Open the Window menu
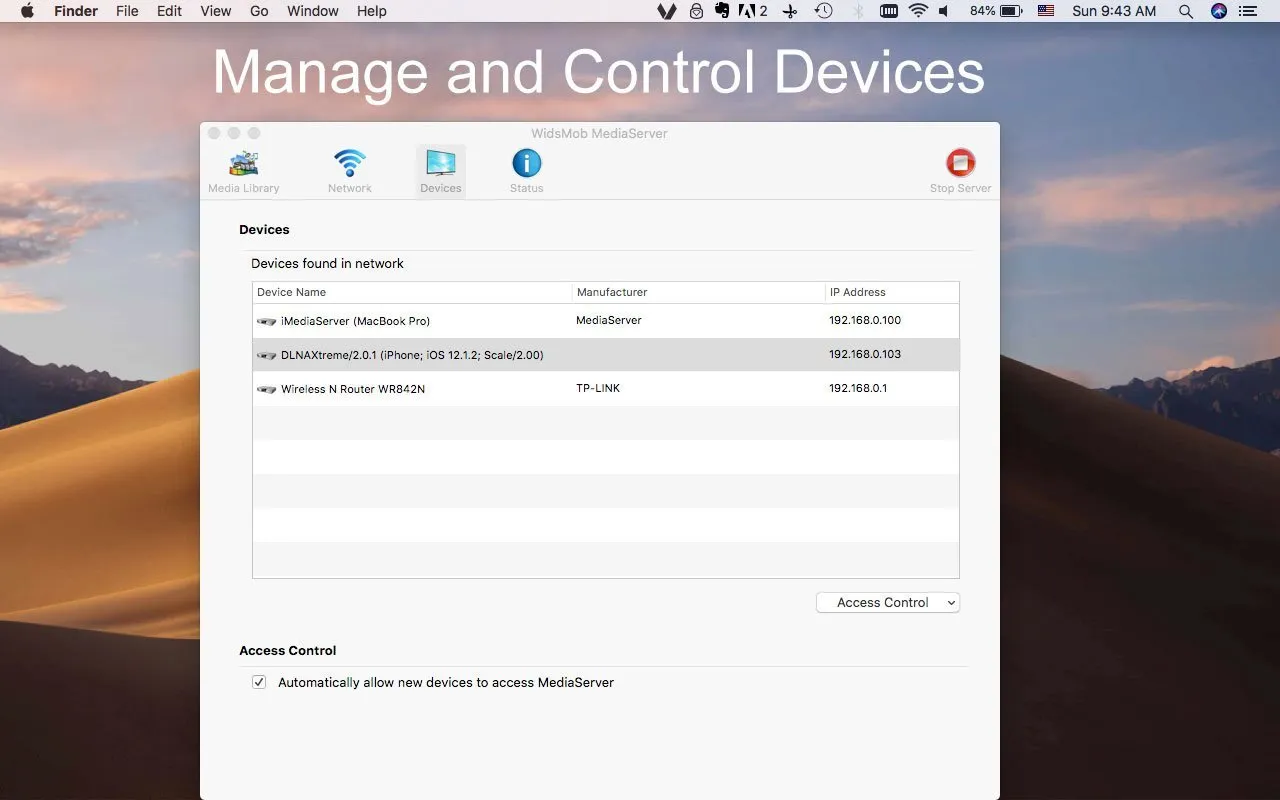Viewport: 1280px width, 800px height. click(x=312, y=11)
